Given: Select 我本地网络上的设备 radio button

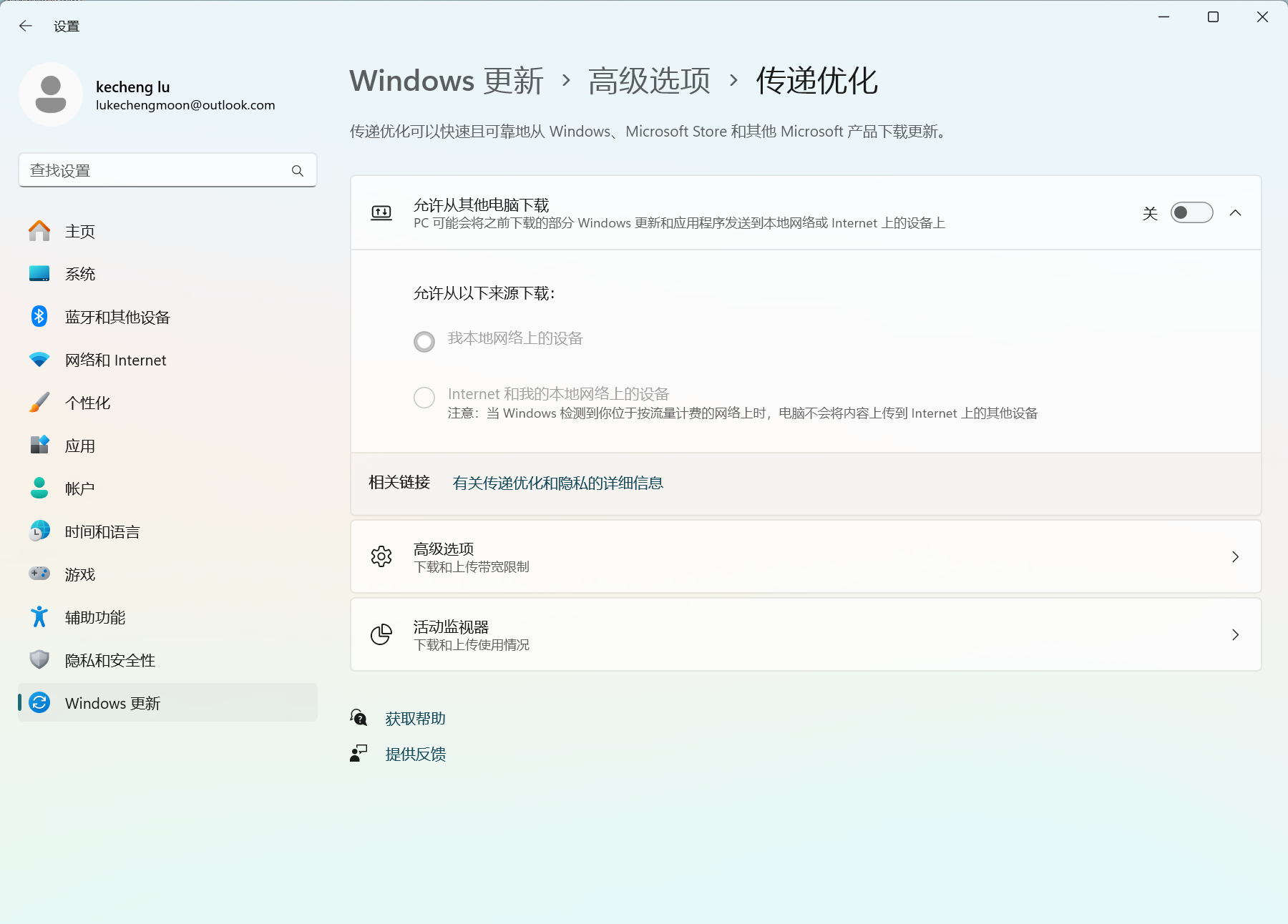Looking at the screenshot, I should (424, 342).
